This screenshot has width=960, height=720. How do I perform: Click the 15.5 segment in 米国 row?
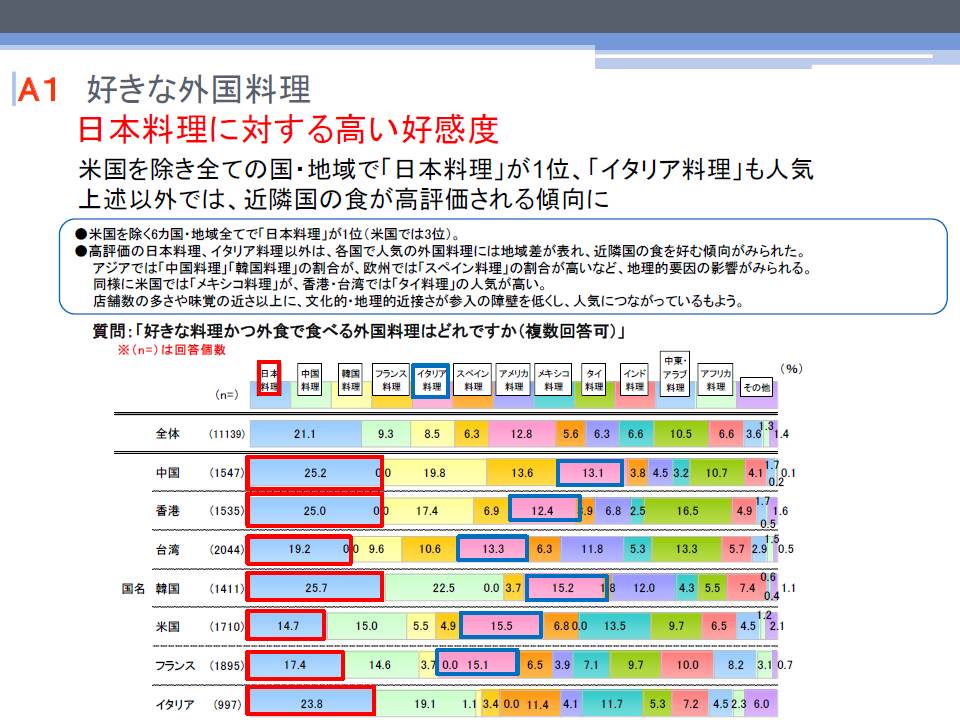tap(501, 626)
